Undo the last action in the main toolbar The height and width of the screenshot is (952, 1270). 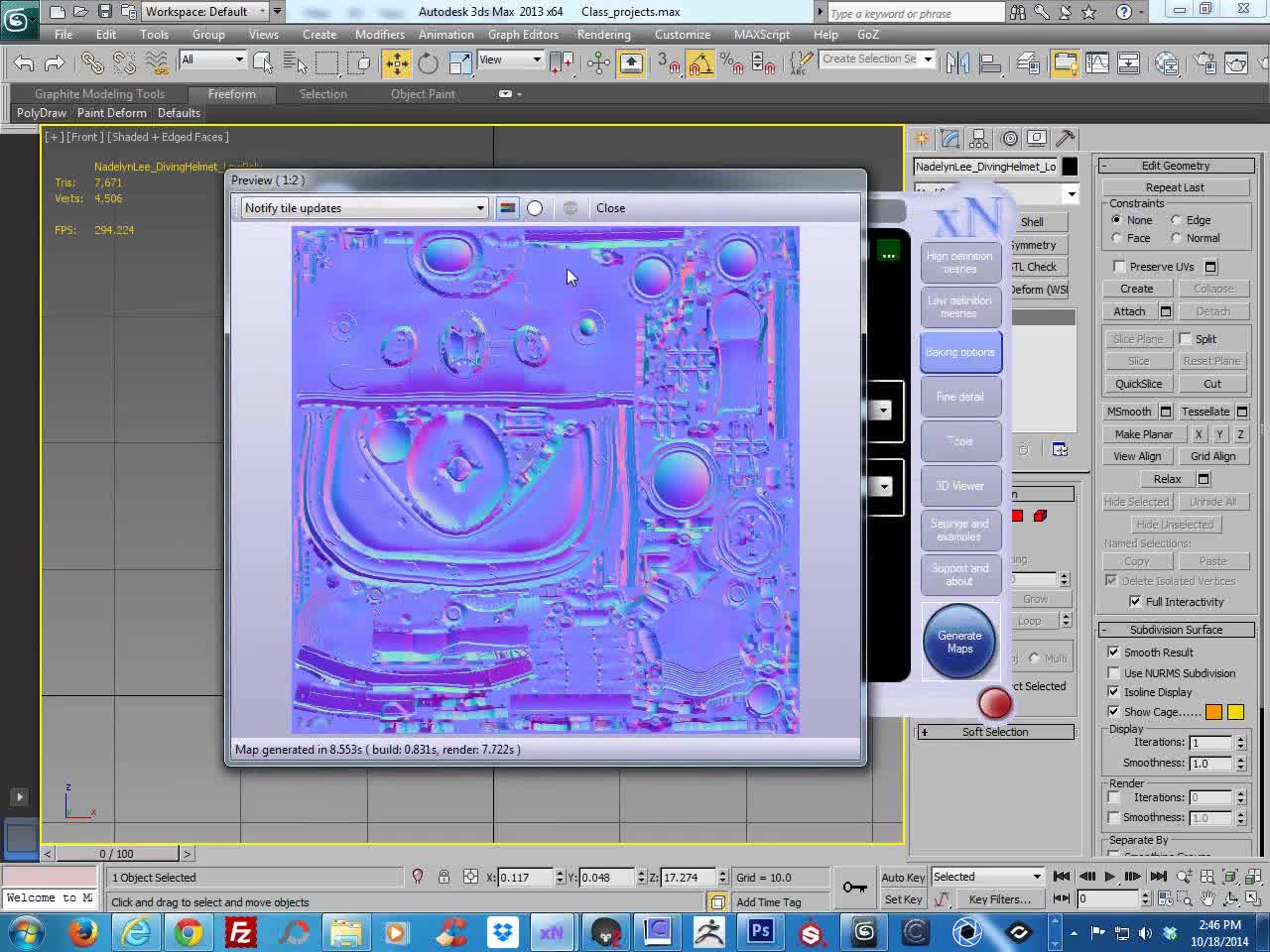24,63
